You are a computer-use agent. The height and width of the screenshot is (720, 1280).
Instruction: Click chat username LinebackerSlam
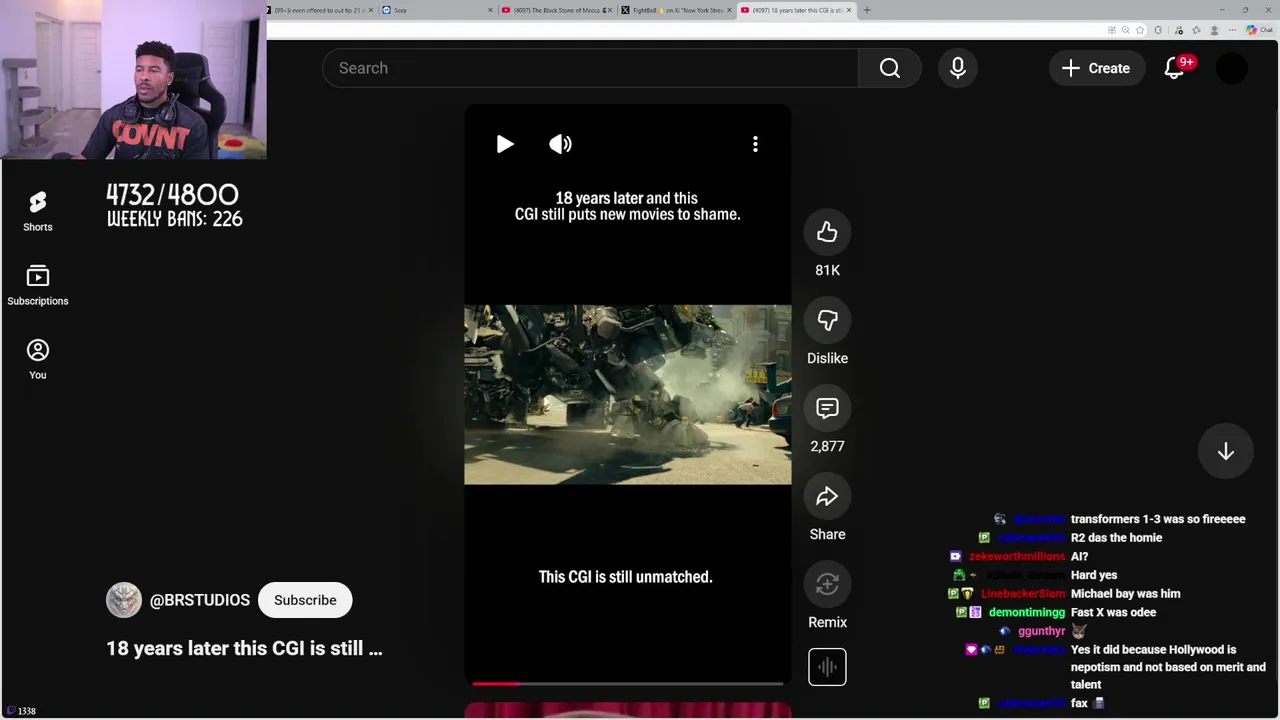coord(1023,594)
